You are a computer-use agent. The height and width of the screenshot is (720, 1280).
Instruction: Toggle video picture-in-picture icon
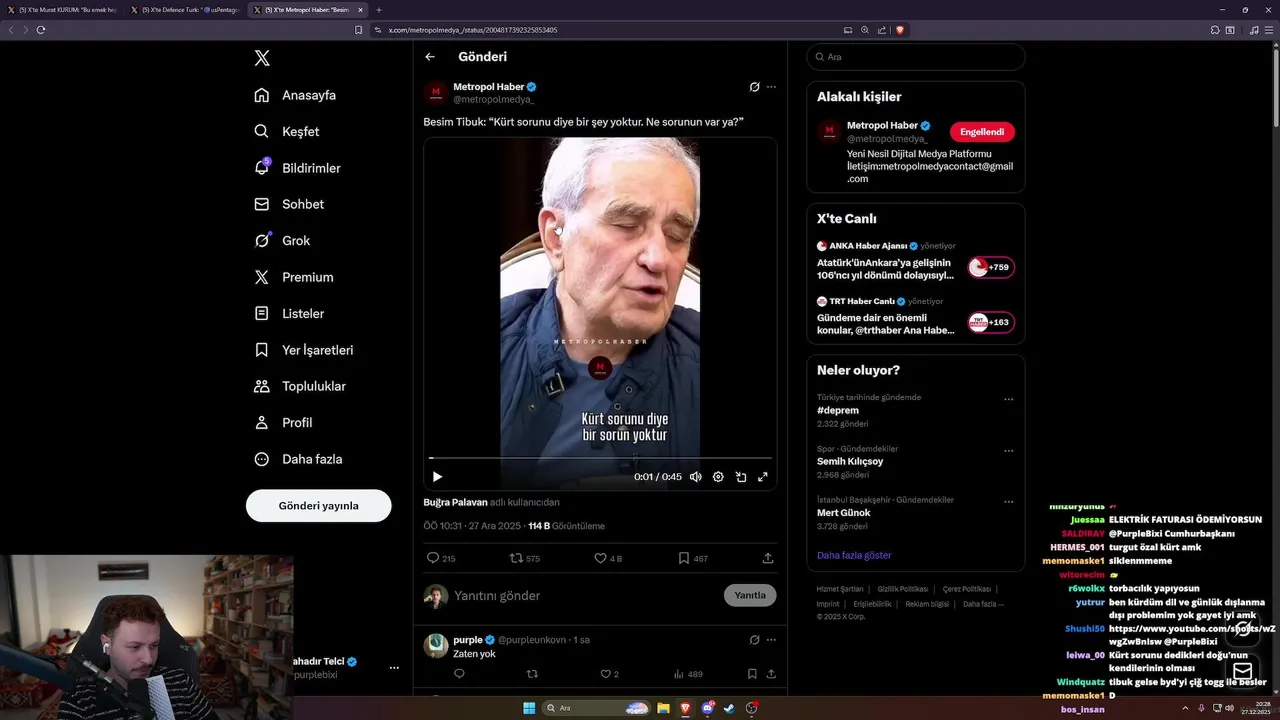click(x=741, y=477)
